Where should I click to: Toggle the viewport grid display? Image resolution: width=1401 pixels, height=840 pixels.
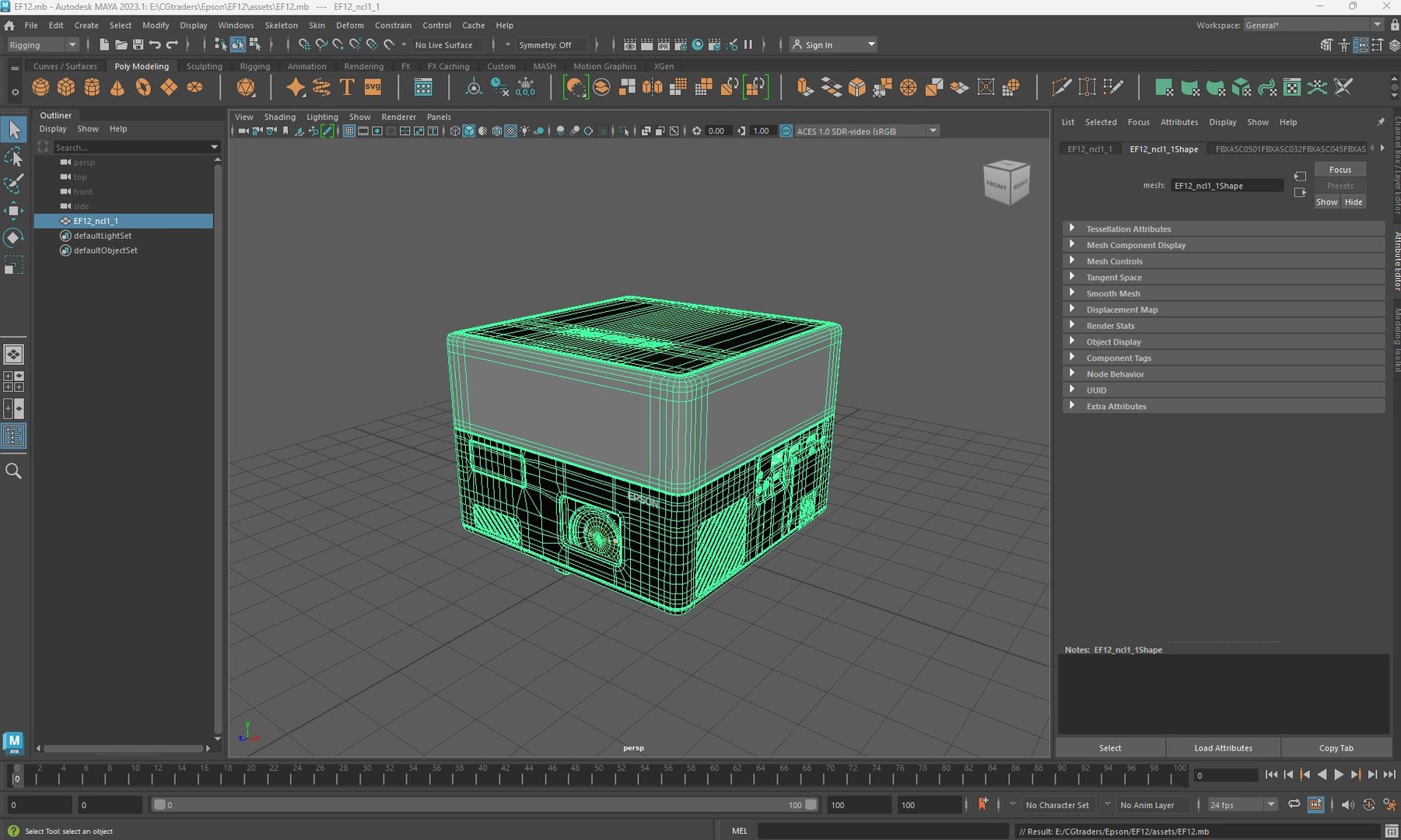pos(349,131)
